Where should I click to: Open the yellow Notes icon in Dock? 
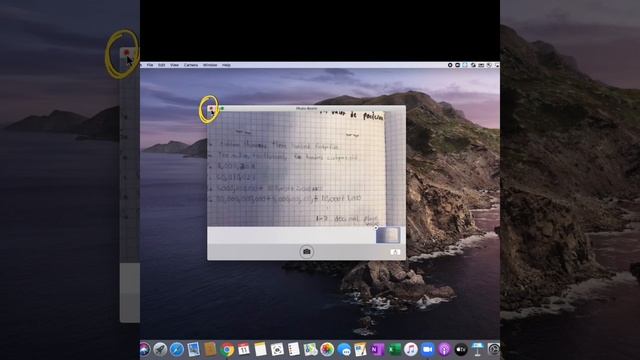click(x=260, y=349)
